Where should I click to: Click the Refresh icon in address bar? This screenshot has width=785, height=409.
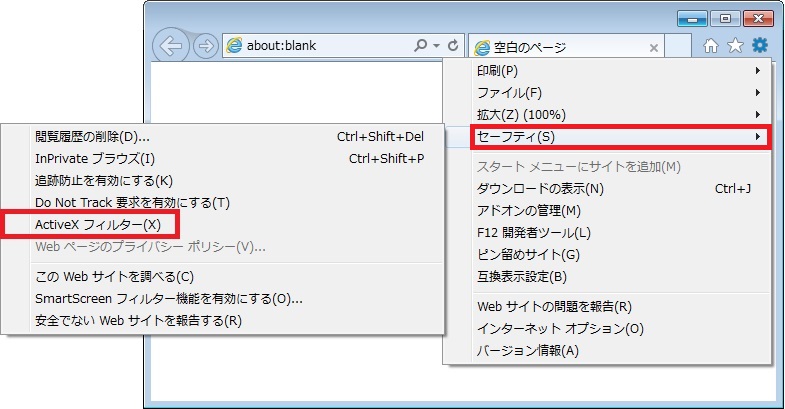[453, 45]
